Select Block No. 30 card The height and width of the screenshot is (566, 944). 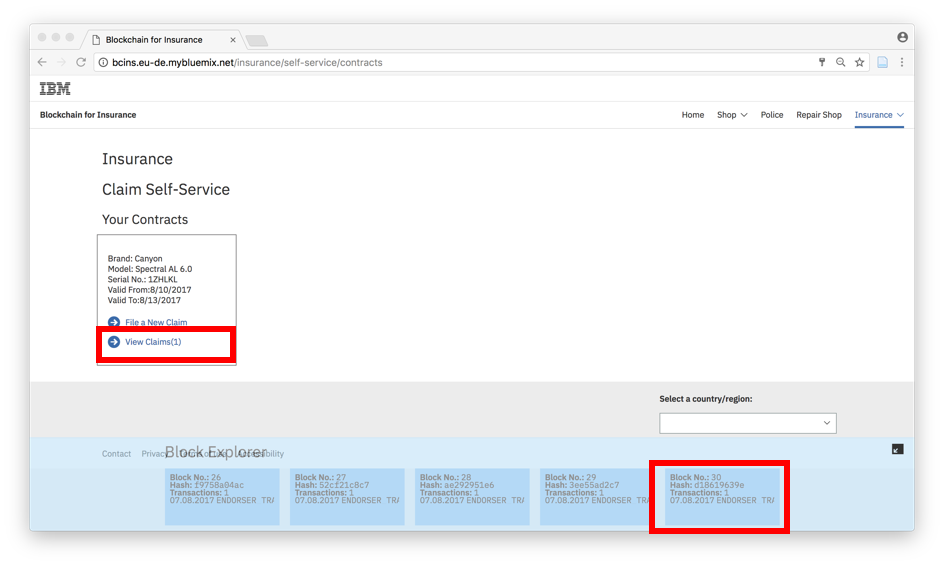click(x=722, y=497)
